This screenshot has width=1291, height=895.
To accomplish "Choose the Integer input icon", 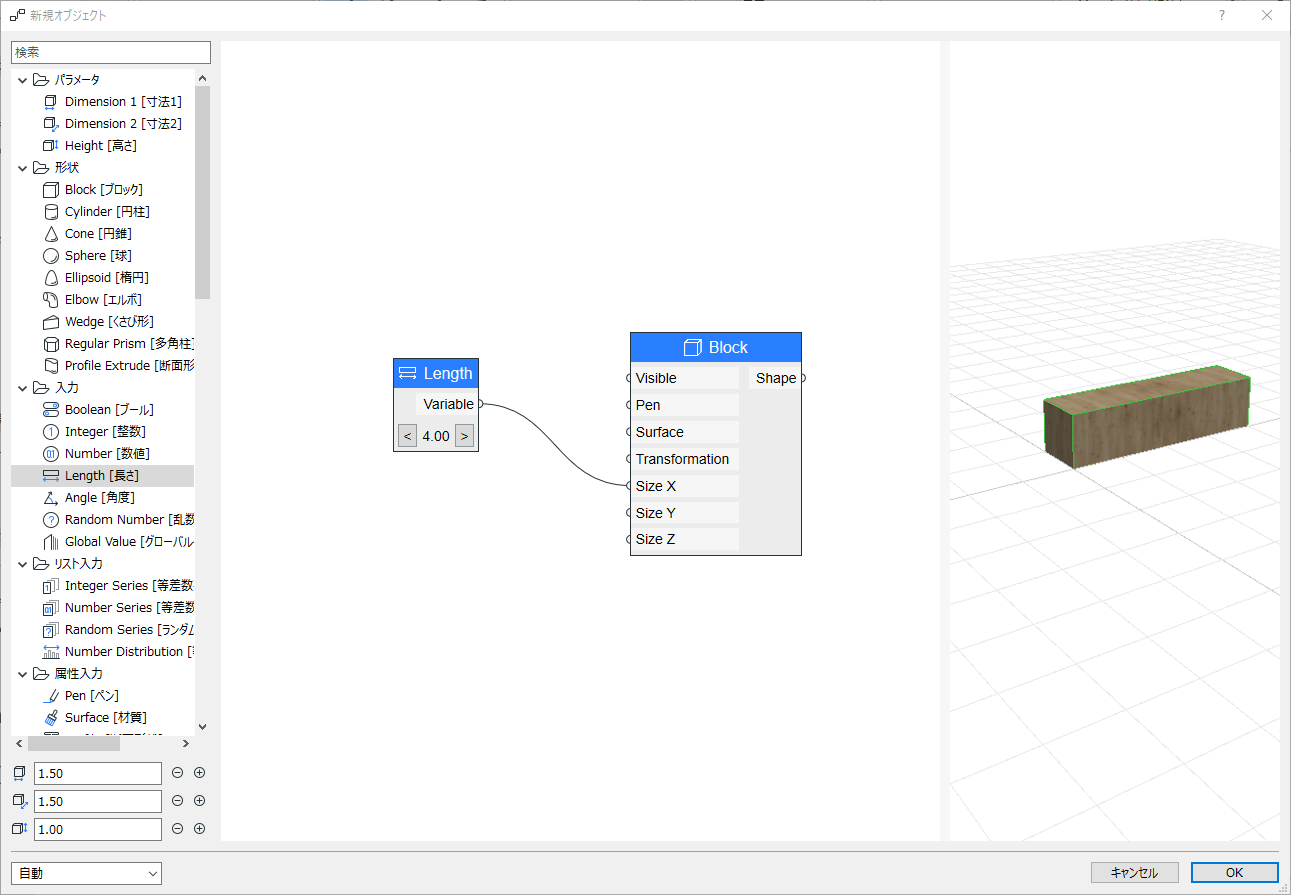I will 51,432.
